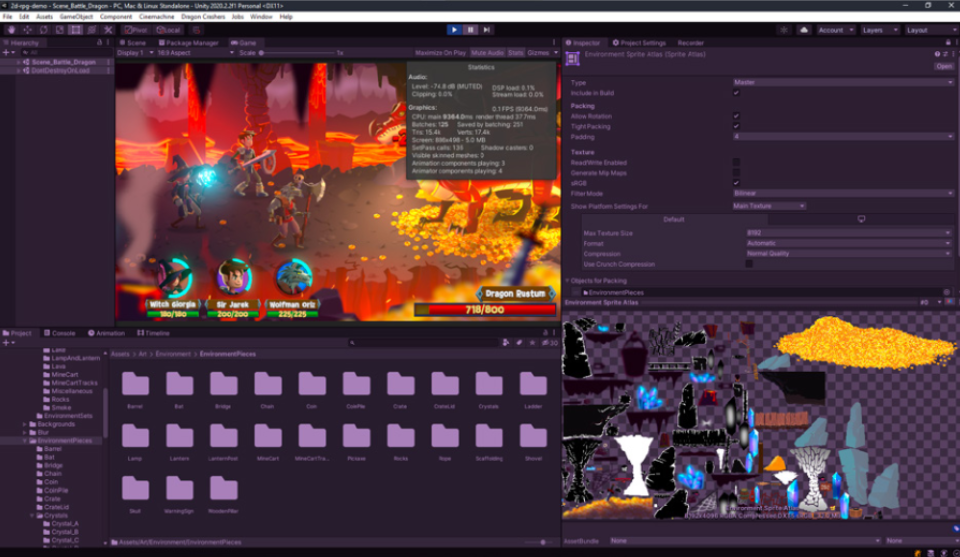Open the Type dropdown set to Master
This screenshot has width=960, height=557.
point(843,82)
